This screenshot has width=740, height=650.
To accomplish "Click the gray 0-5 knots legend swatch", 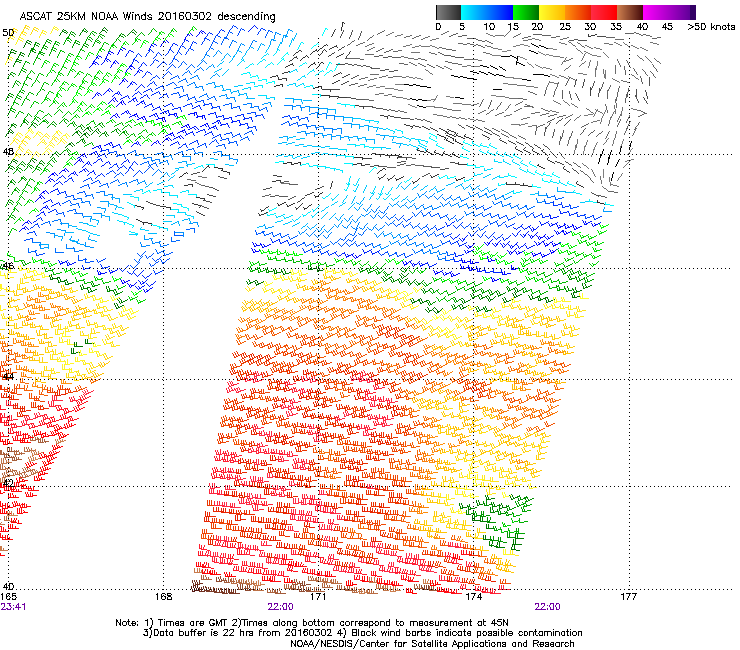I will (x=448, y=12).
